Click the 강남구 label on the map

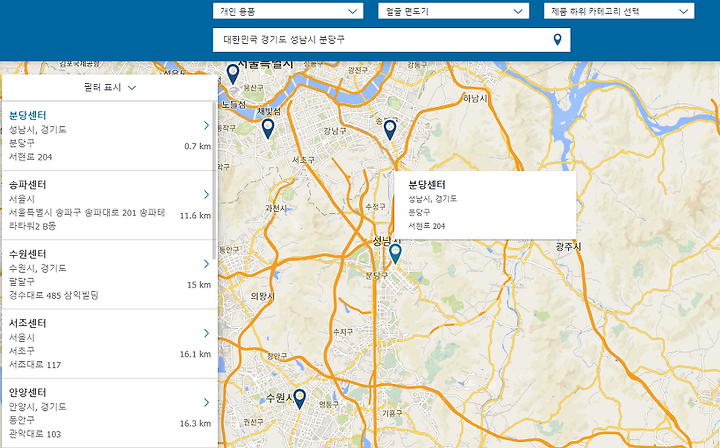point(334,131)
